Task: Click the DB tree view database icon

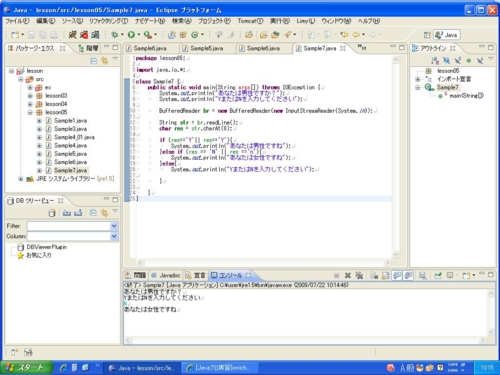Action: point(52,213)
